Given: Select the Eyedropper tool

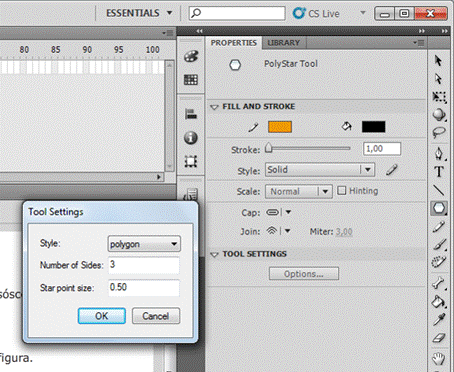Looking at the screenshot, I should 439,319.
